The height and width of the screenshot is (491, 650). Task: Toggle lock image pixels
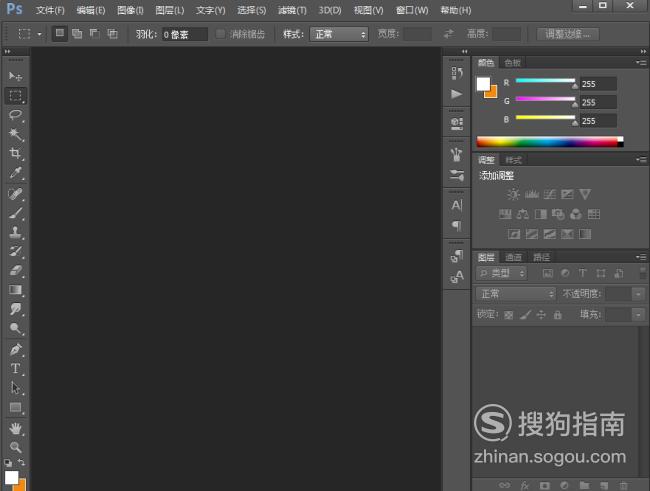[525, 315]
